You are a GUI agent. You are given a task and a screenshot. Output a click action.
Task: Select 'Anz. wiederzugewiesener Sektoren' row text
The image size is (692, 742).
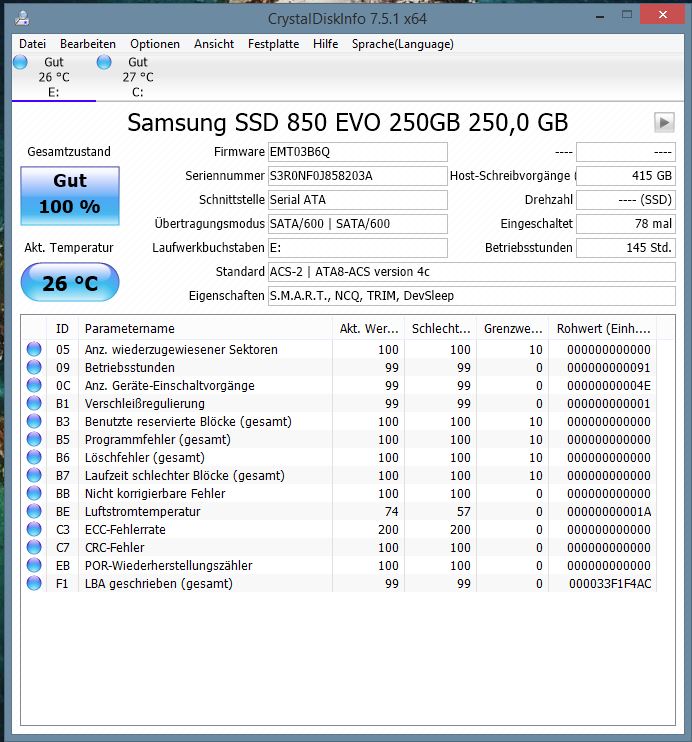point(181,350)
